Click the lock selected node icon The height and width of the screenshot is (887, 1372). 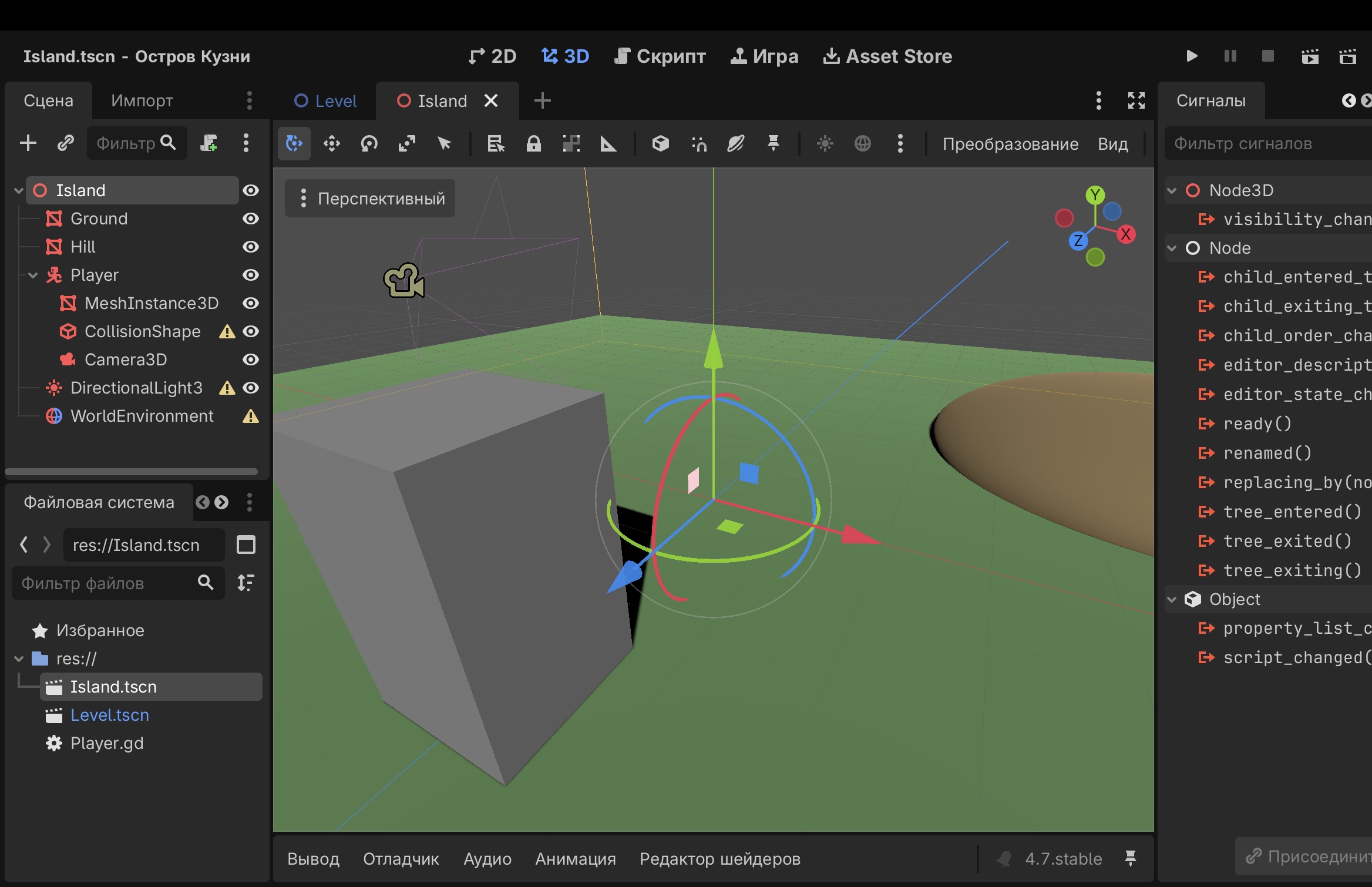[533, 144]
